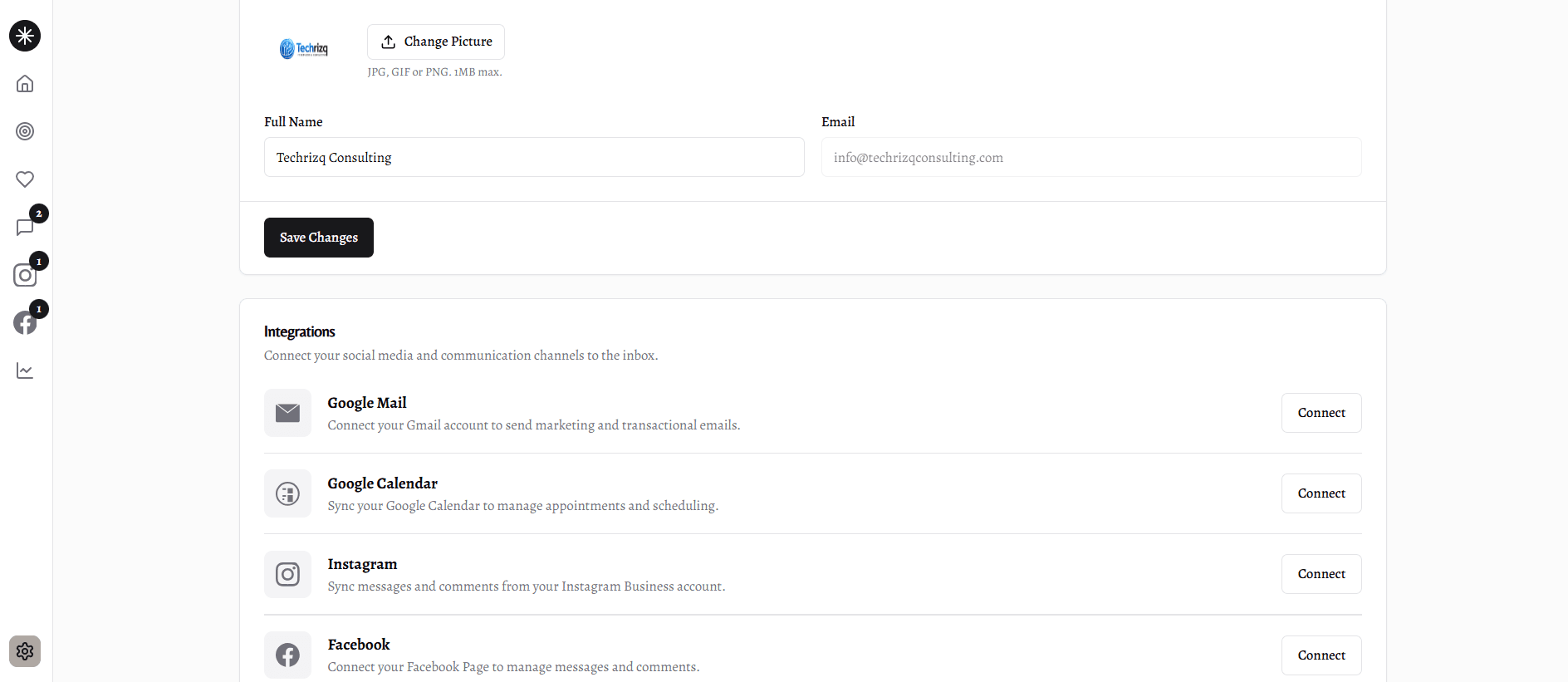The width and height of the screenshot is (1568, 682).
Task: Click 'Connect your Facebook Page' description
Action: tap(513, 667)
